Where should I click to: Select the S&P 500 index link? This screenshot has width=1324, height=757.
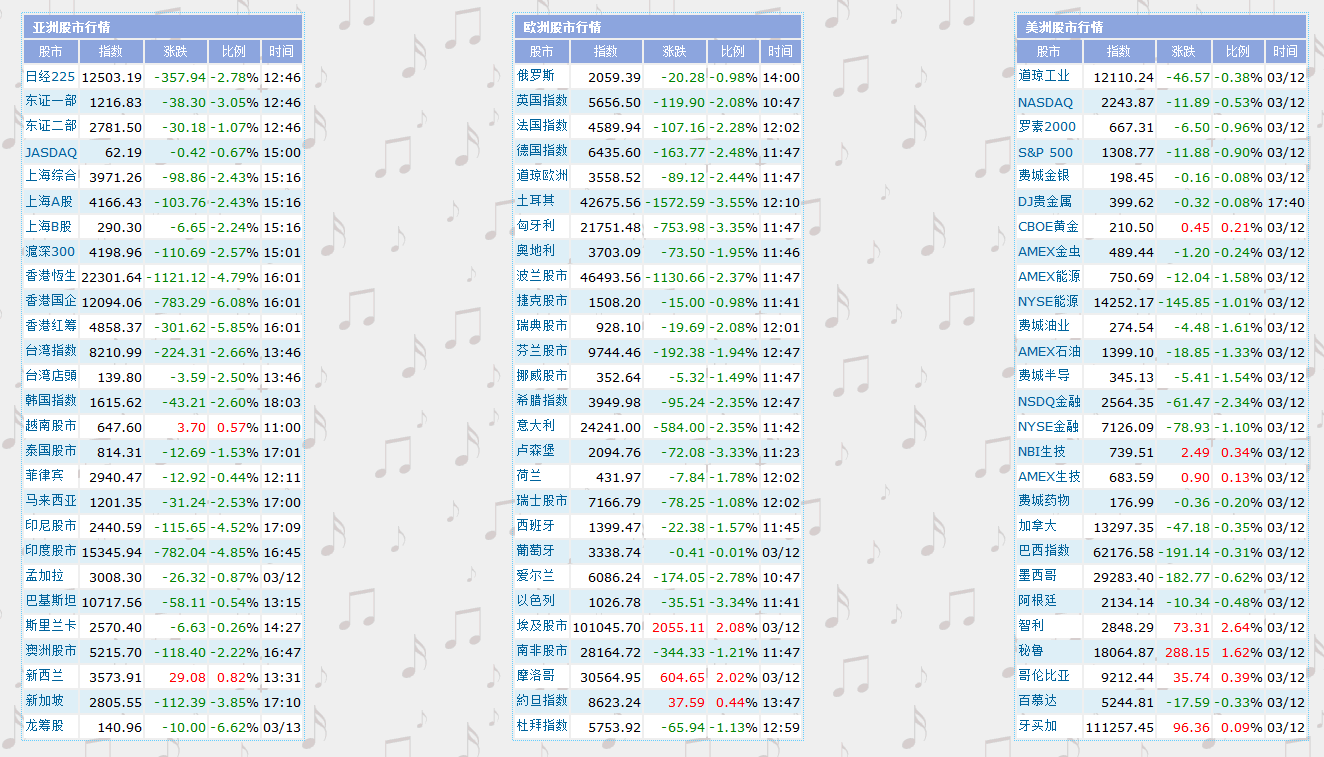[x=1046, y=152]
